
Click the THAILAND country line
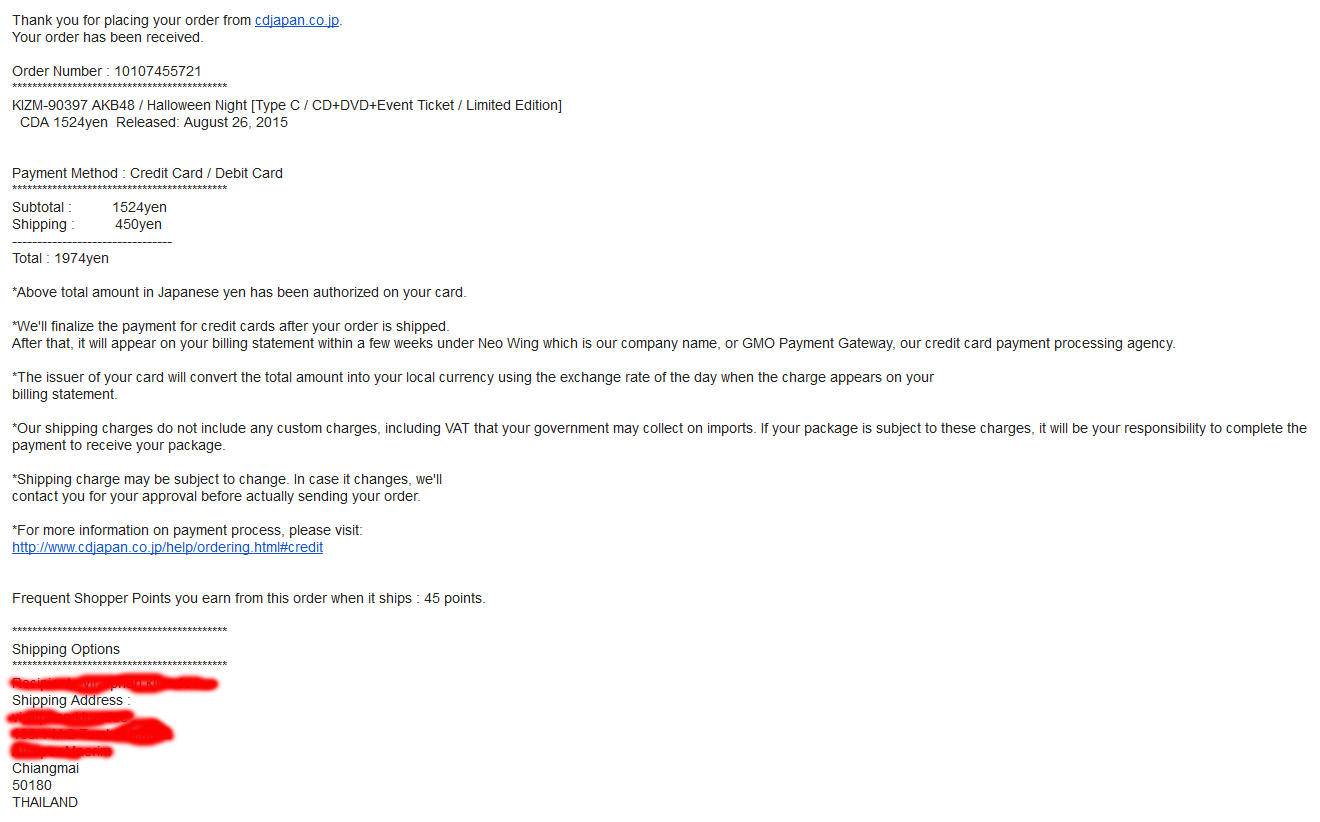point(45,802)
